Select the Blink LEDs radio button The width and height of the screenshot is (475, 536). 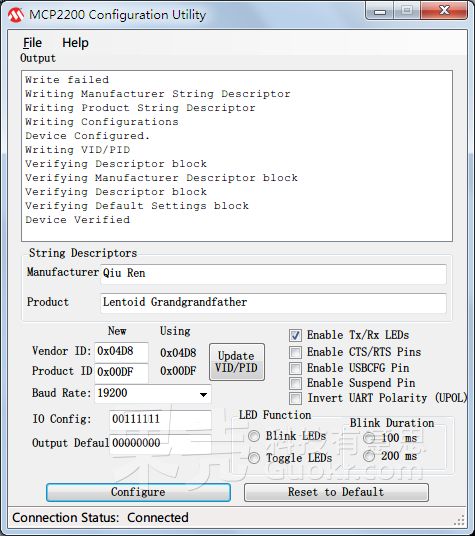(254, 436)
